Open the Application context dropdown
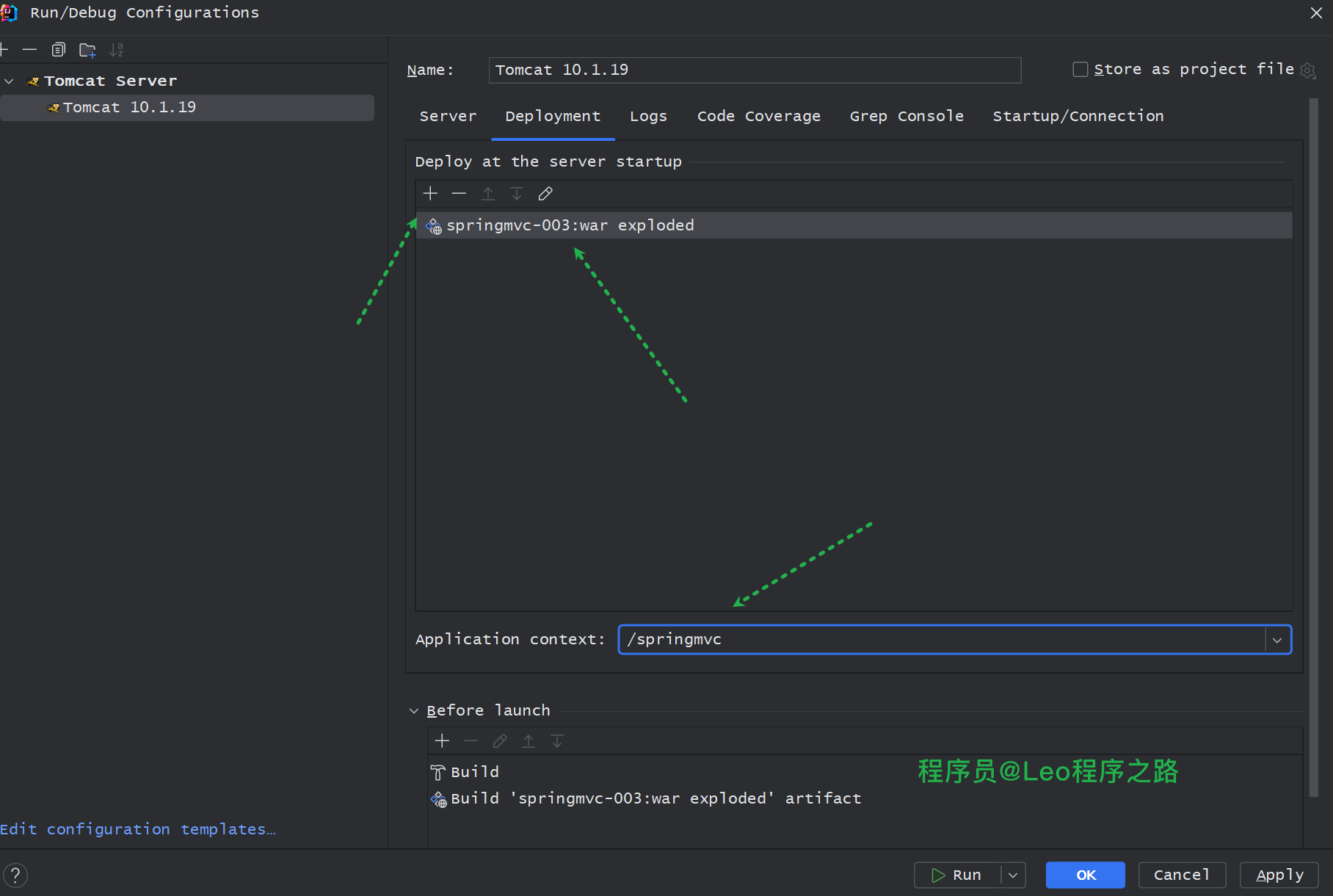Viewport: 1333px width, 896px height. [x=1277, y=640]
